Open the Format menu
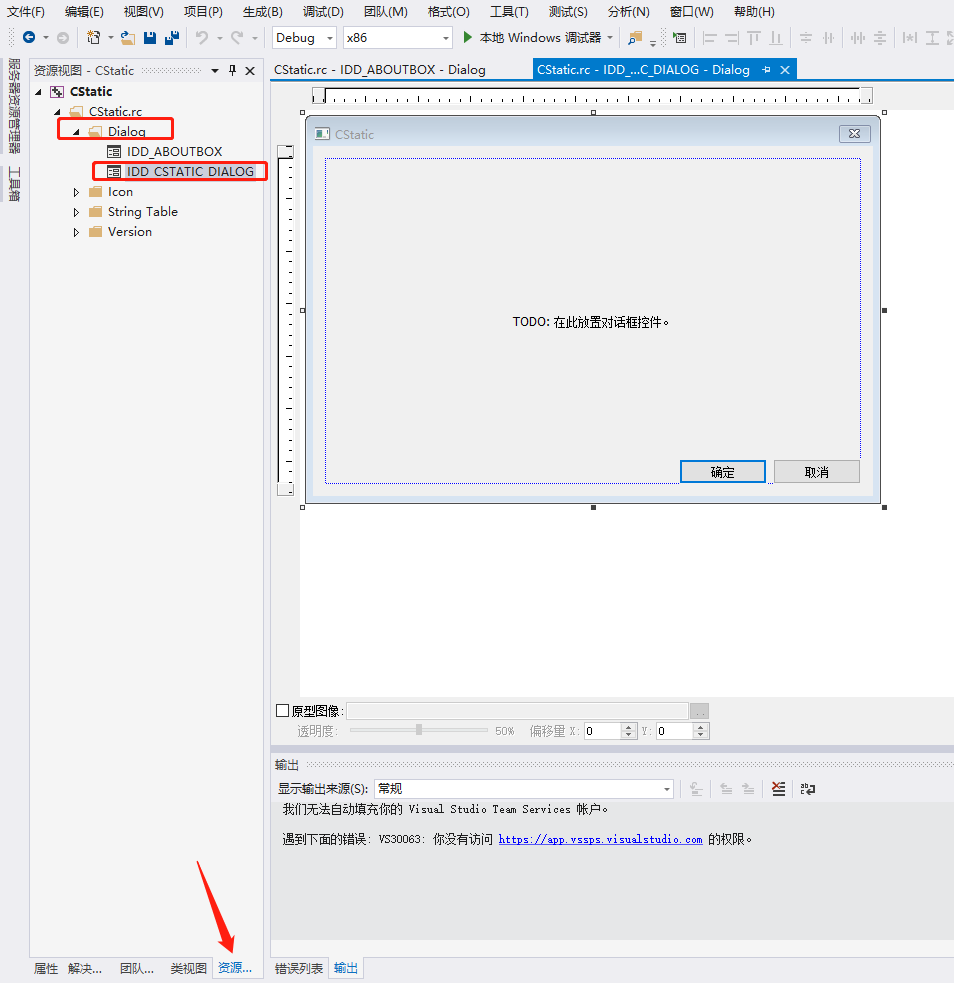This screenshot has height=983, width=954. (448, 12)
